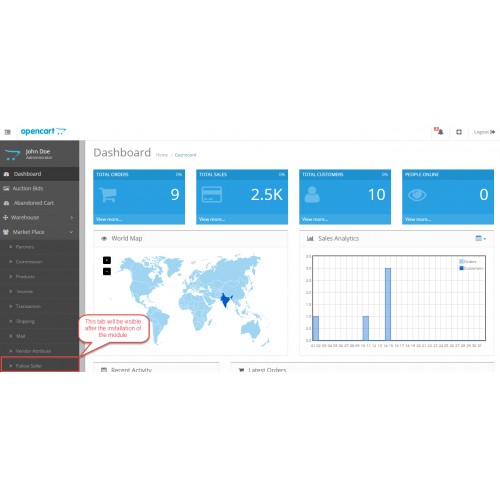
Task: Zoom out on the World Map
Action: pos(107,271)
